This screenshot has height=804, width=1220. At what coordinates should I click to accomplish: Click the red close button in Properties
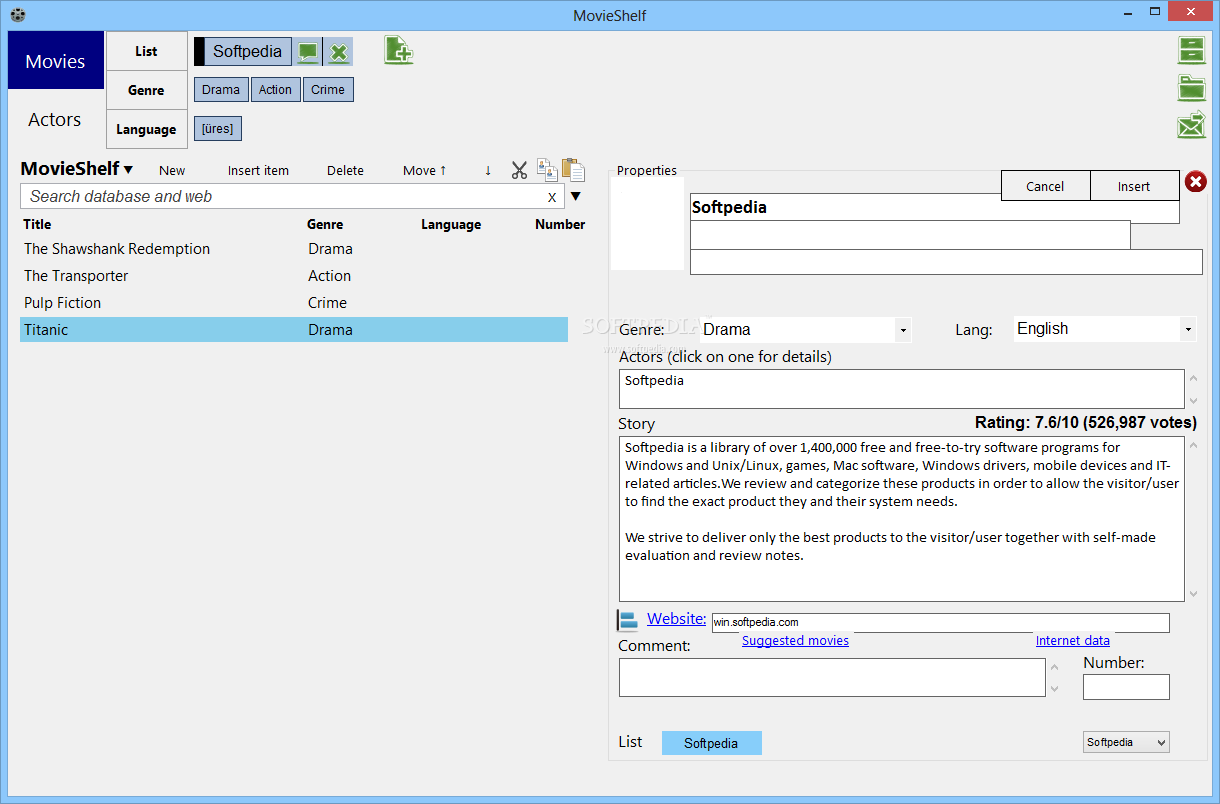[1196, 181]
